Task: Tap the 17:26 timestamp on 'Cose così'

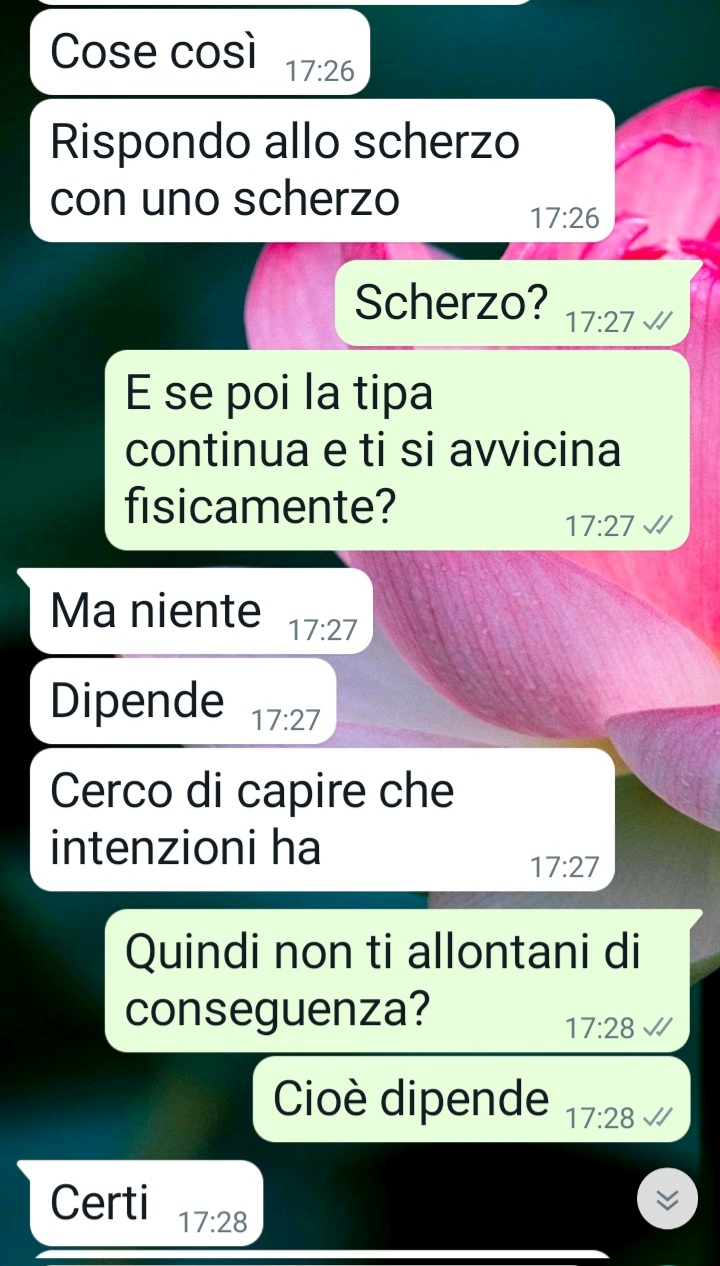Action: [320, 72]
